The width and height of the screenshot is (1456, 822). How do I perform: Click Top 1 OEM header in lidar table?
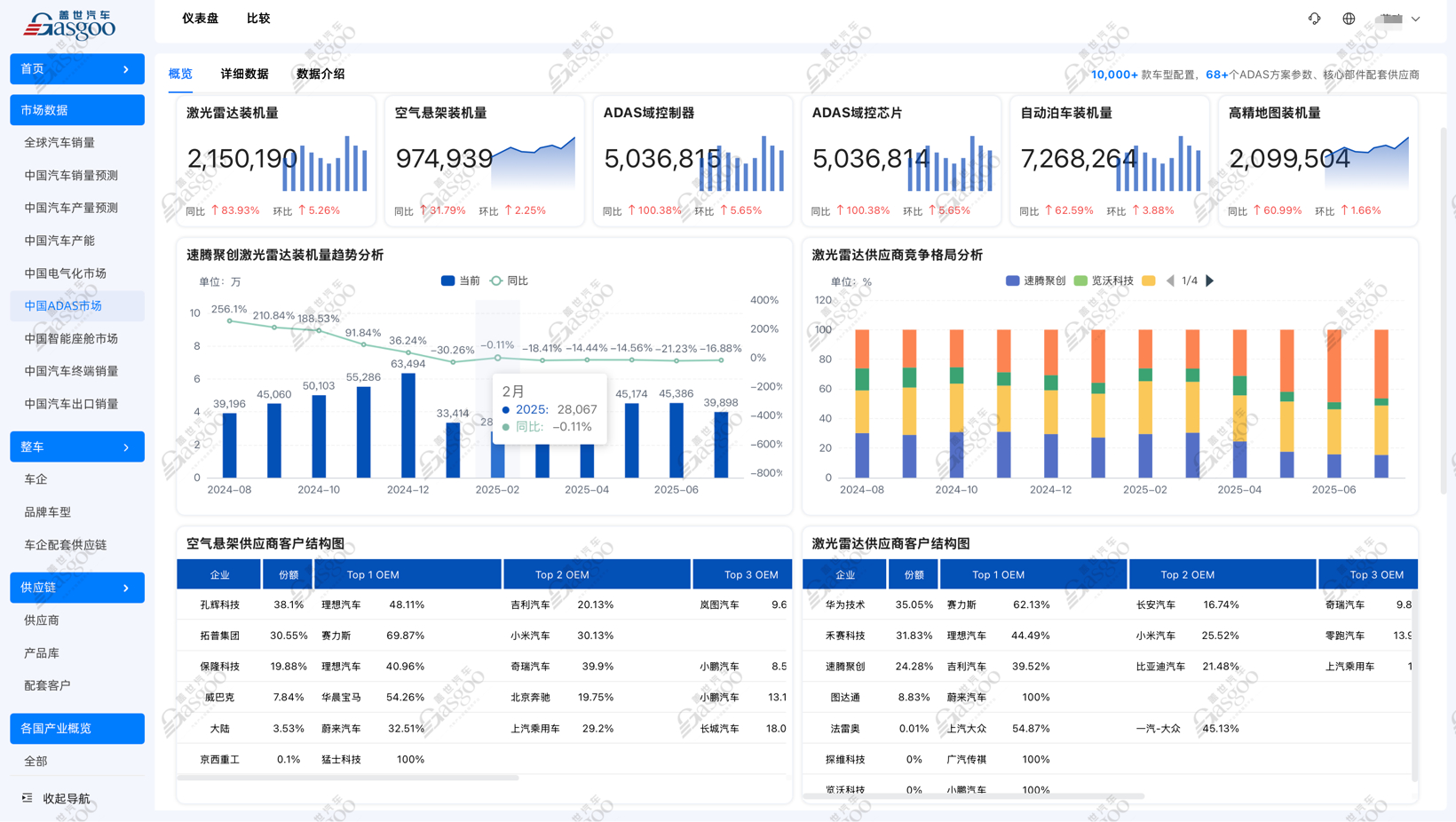(1033, 574)
